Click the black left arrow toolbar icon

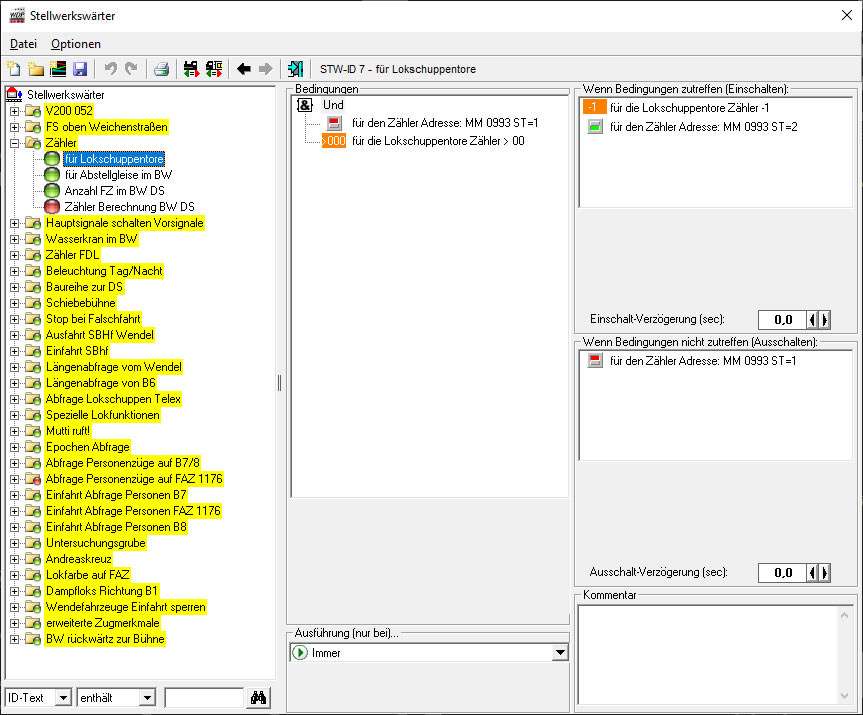(x=243, y=69)
